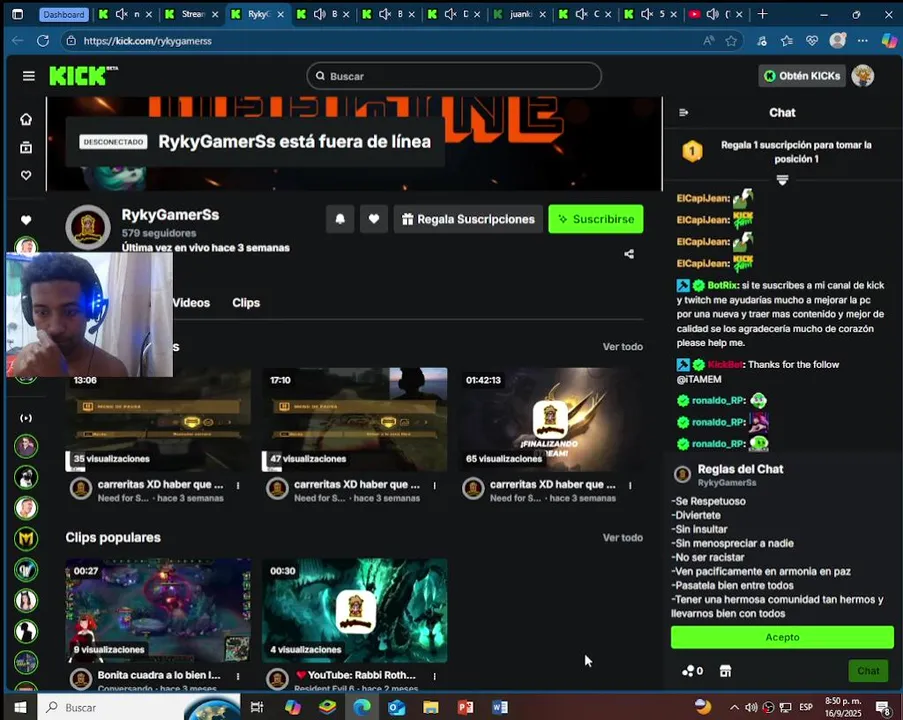The width and height of the screenshot is (903, 720).
Task: Expand the gift leaderboard chevron
Action: click(782, 180)
